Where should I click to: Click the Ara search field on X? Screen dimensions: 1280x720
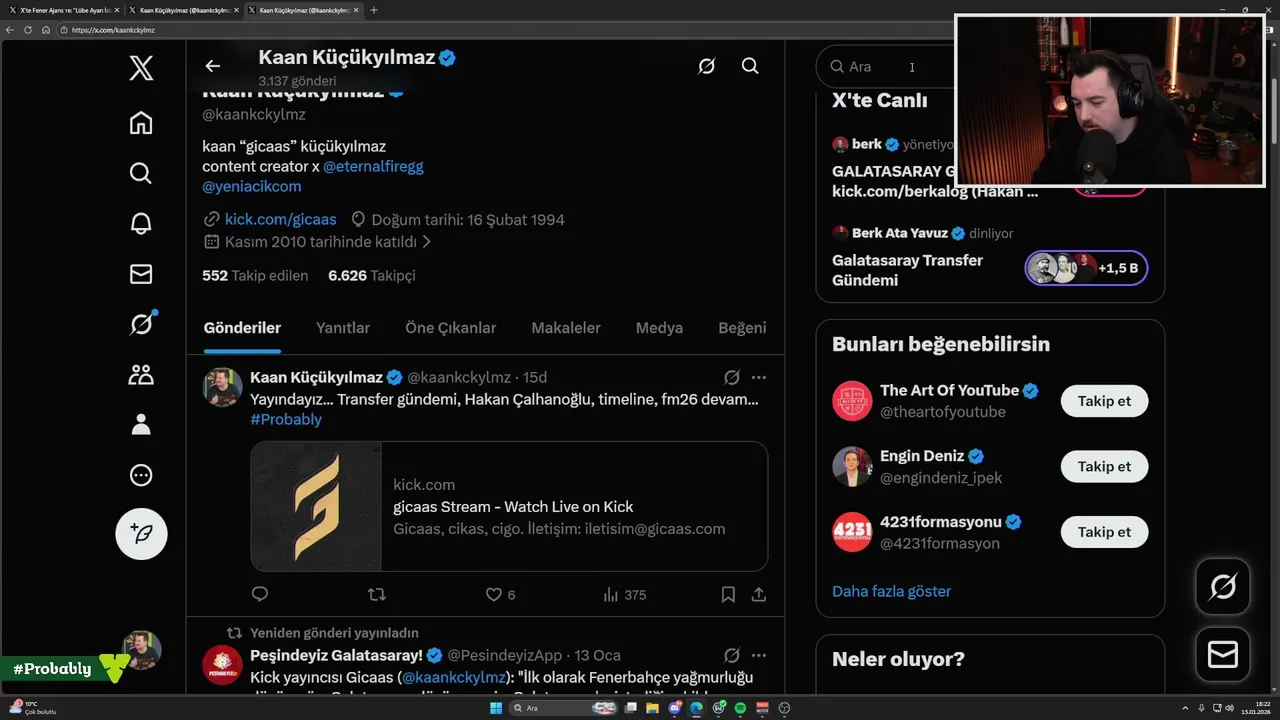885,66
